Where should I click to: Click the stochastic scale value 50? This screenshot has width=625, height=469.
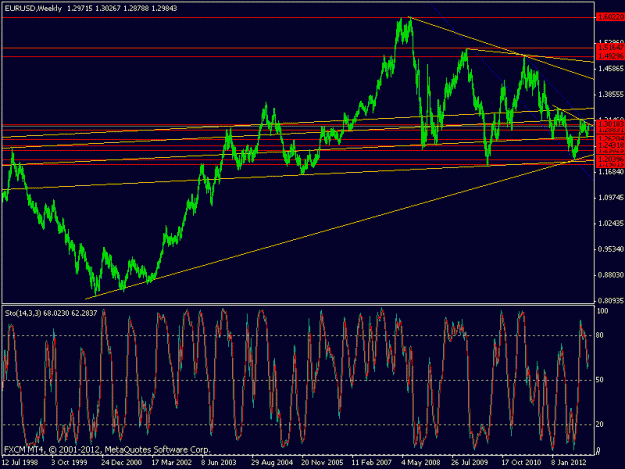point(600,380)
